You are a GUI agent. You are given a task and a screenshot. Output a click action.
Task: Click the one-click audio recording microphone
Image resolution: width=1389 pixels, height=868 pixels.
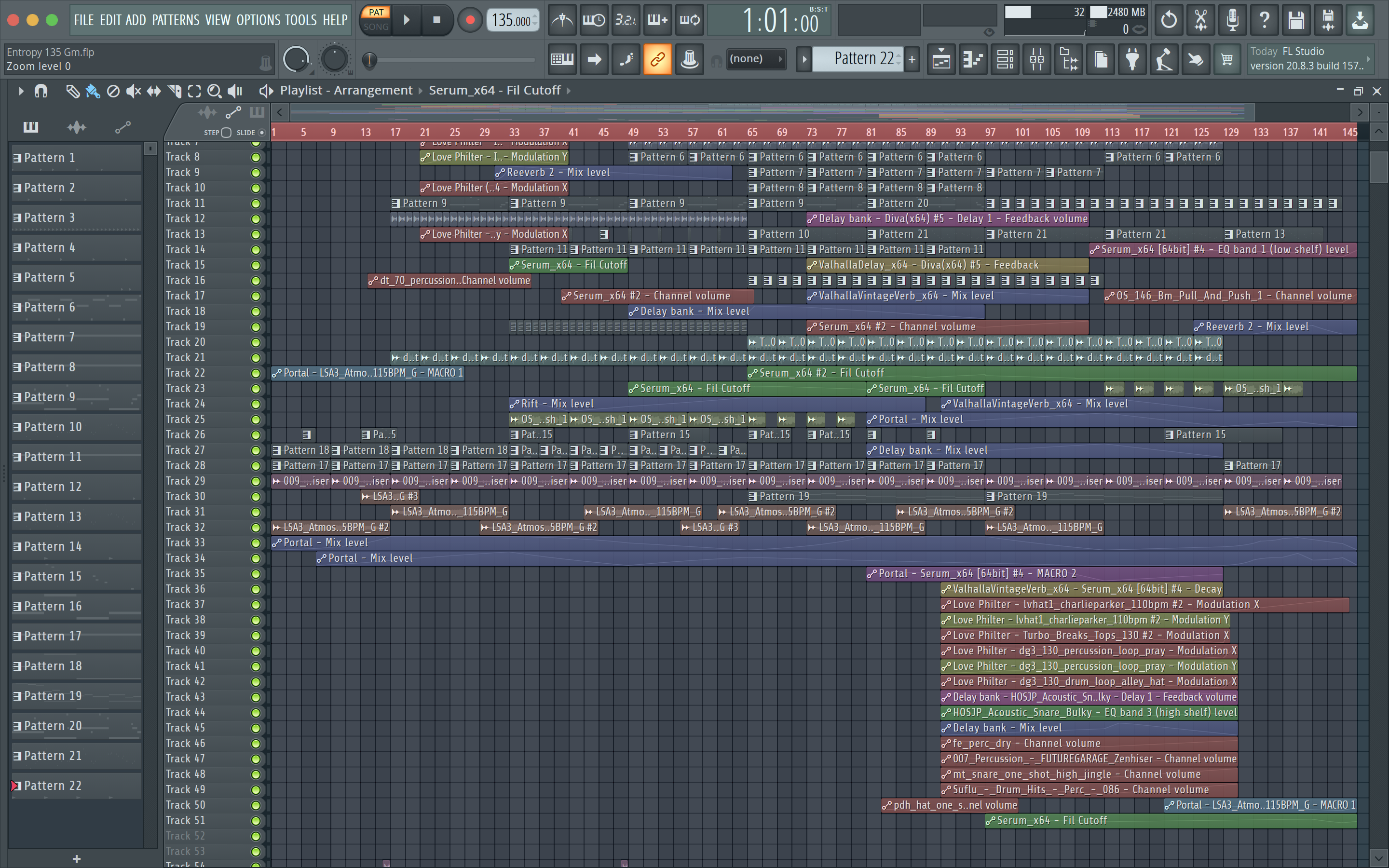point(1232,21)
